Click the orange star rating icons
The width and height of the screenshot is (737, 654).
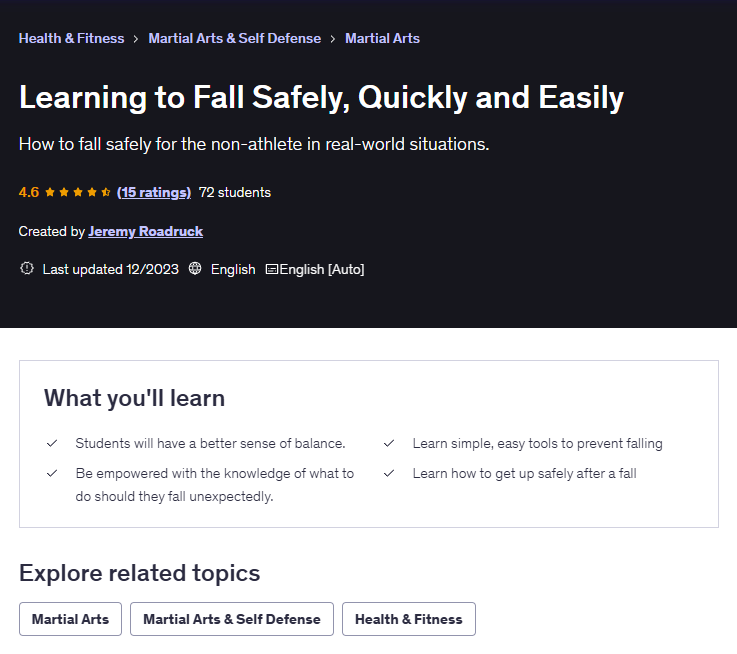78,192
